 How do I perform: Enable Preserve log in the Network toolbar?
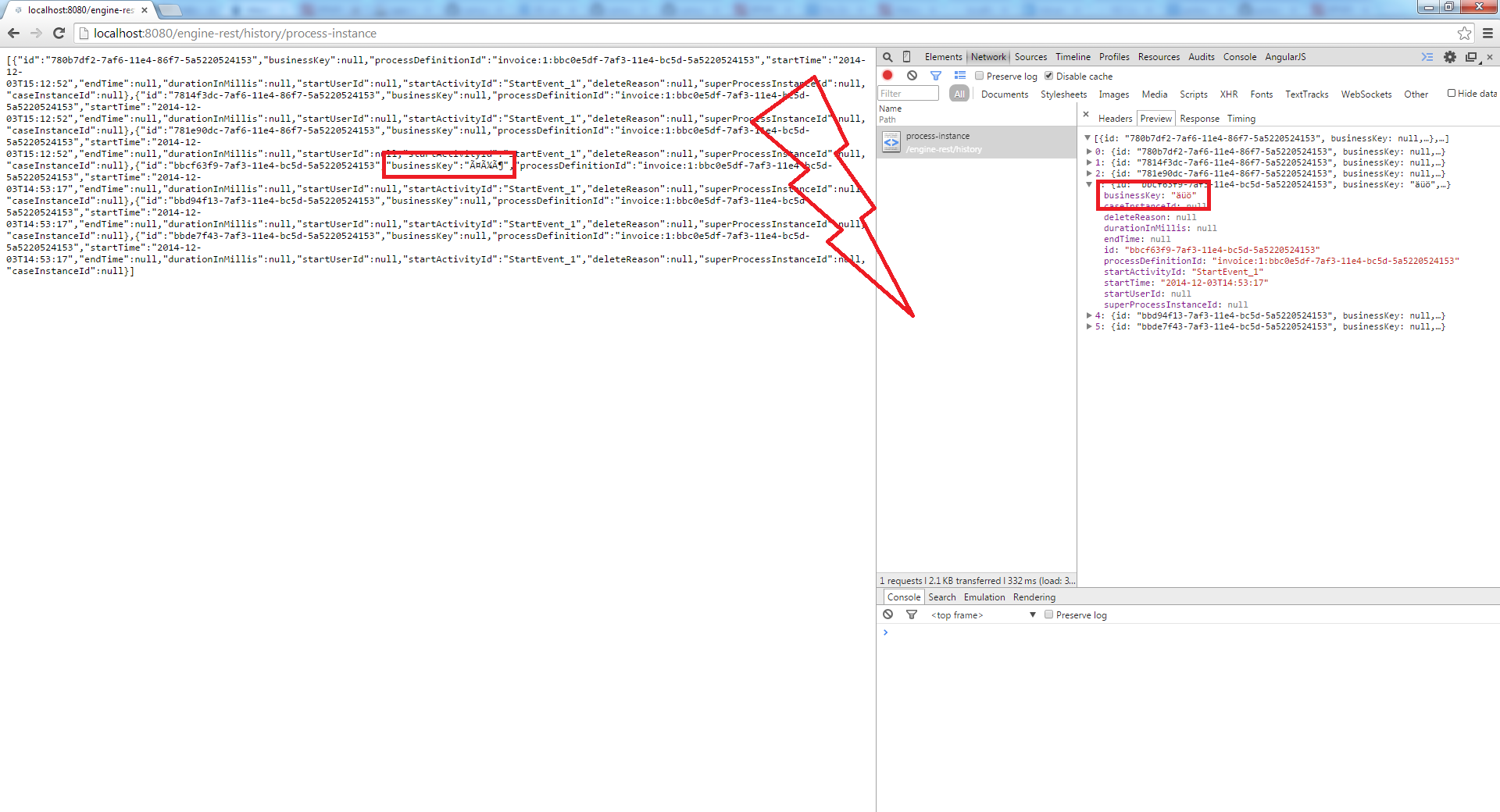pos(980,76)
